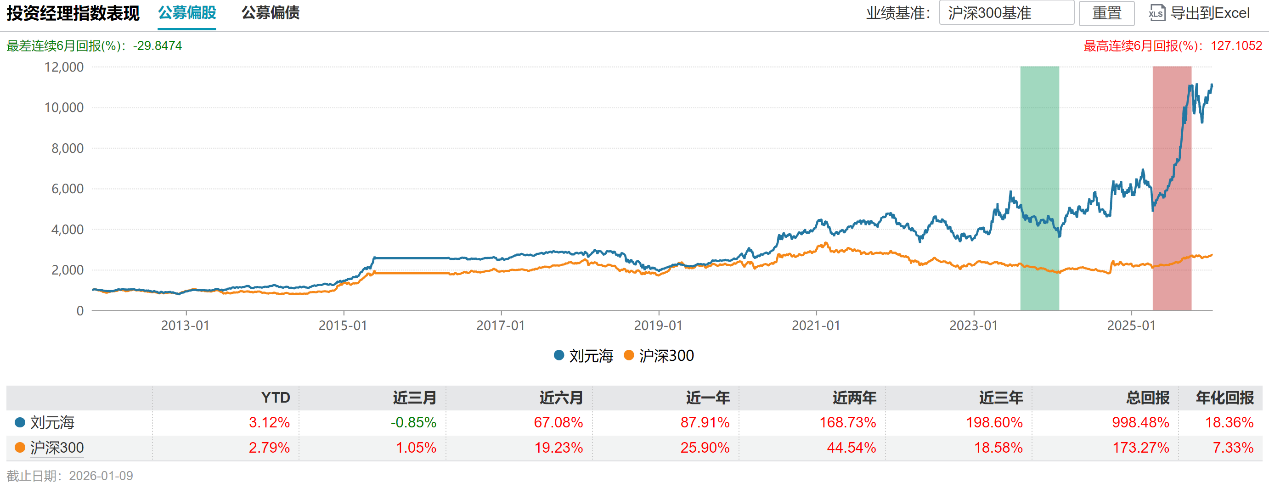Click the blue dot in 刘元海 table row
The height and width of the screenshot is (488, 1269).
click(19, 422)
